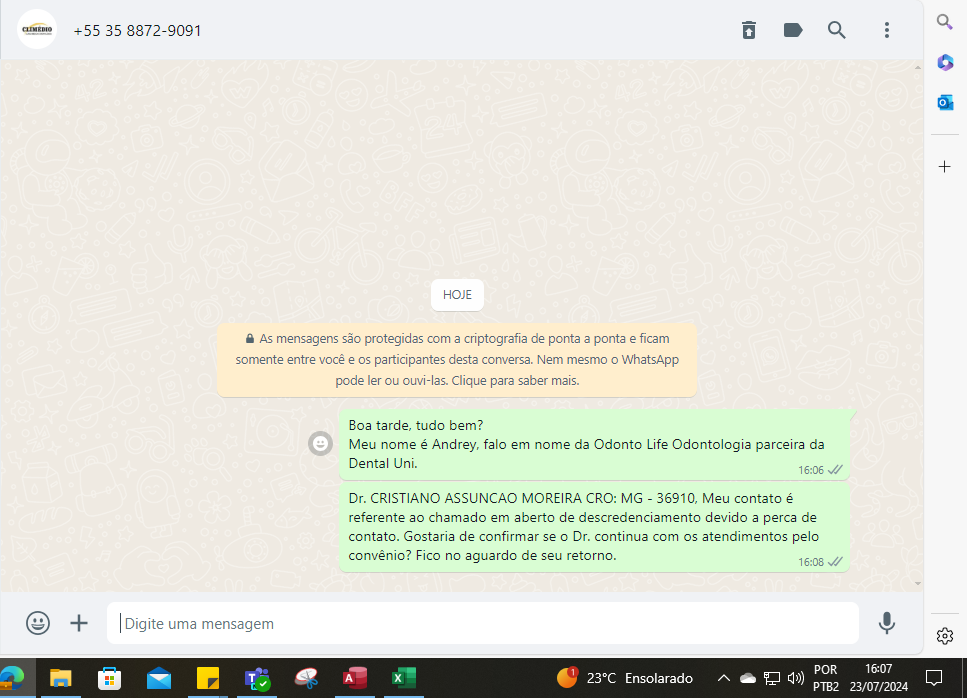Open the three-dot chat menu
The image size is (967, 698).
pyautogui.click(x=886, y=30)
